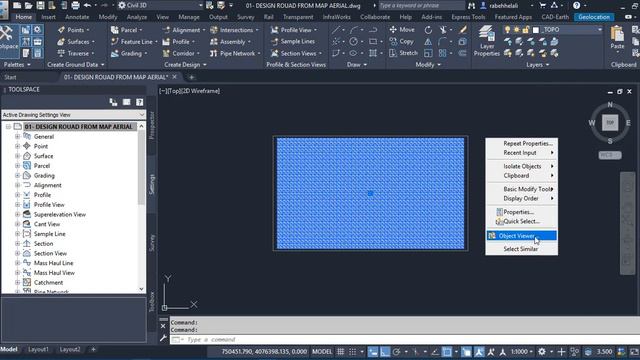Screen dimensions: 640x360
Task: Click the Sample Lines tool
Action: pyautogui.click(x=293, y=42)
